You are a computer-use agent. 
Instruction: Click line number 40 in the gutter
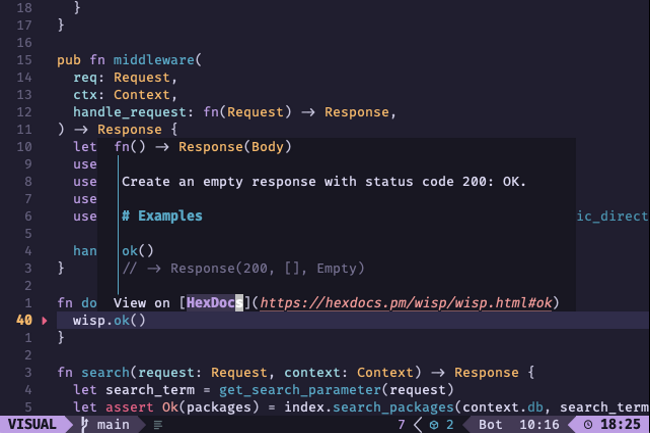[24, 320]
